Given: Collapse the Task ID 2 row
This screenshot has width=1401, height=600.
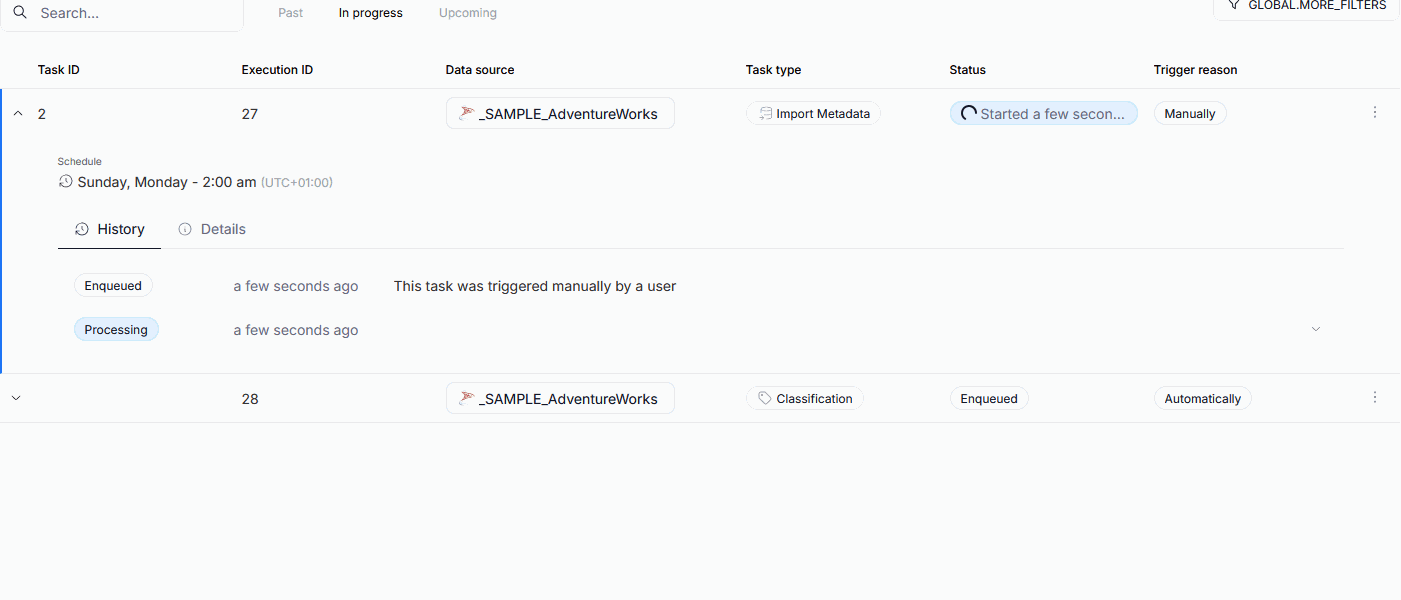Looking at the screenshot, I should click(17, 114).
